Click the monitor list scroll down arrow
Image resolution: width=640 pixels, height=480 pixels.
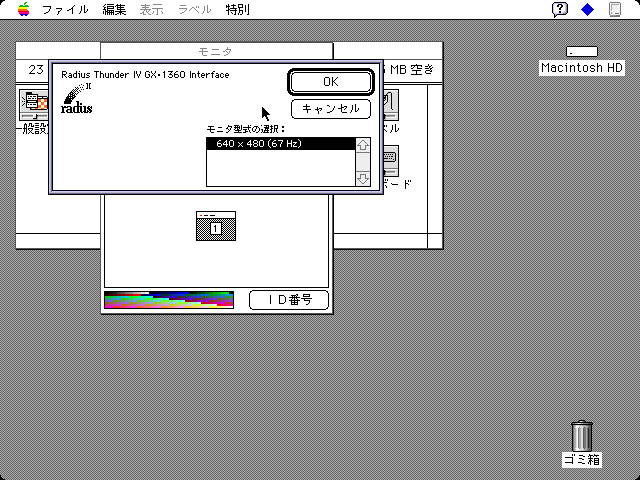click(x=363, y=179)
